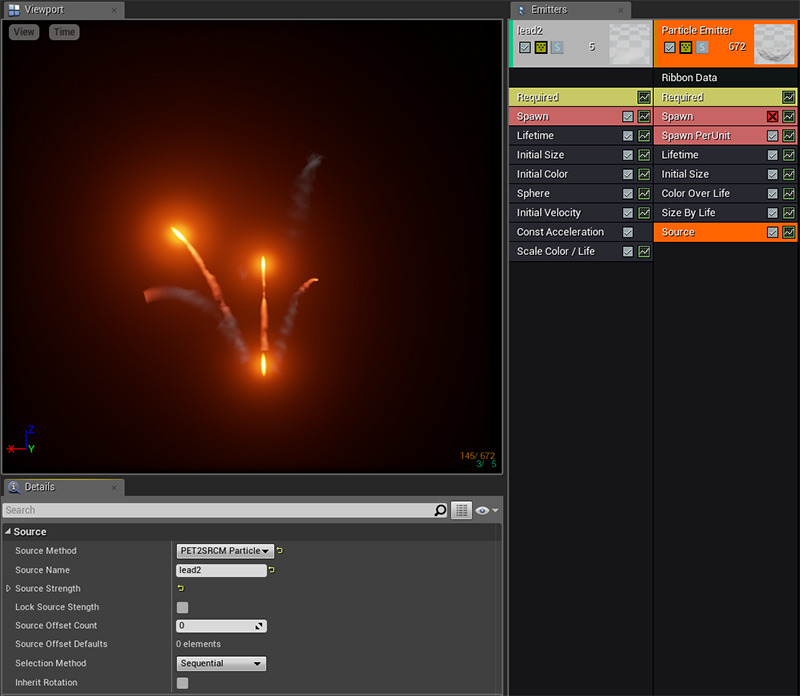Re-enable the disabled Spawn module of Particle Emitter
The height and width of the screenshot is (696, 800).
(772, 117)
